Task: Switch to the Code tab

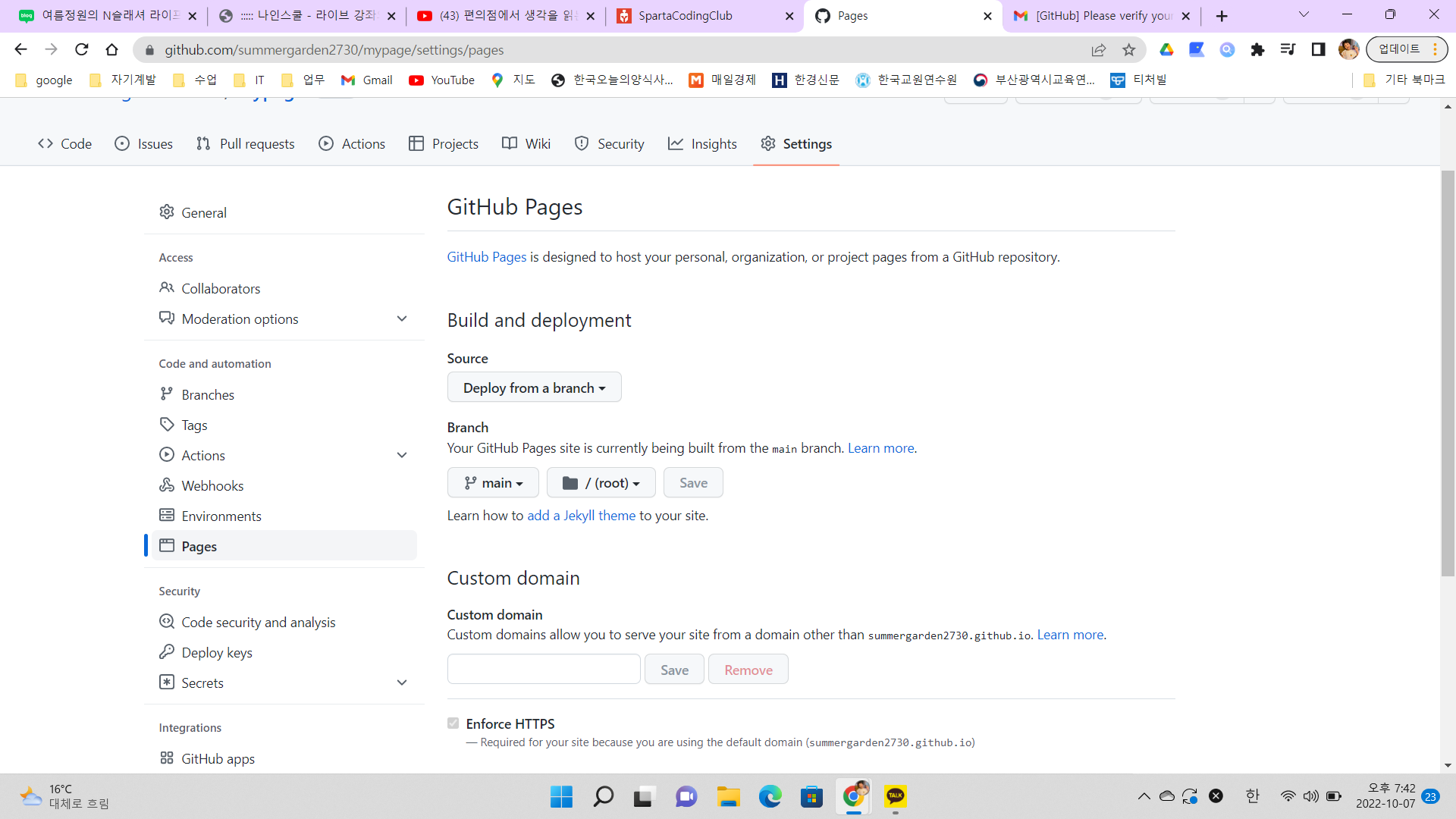Action: 65,144
